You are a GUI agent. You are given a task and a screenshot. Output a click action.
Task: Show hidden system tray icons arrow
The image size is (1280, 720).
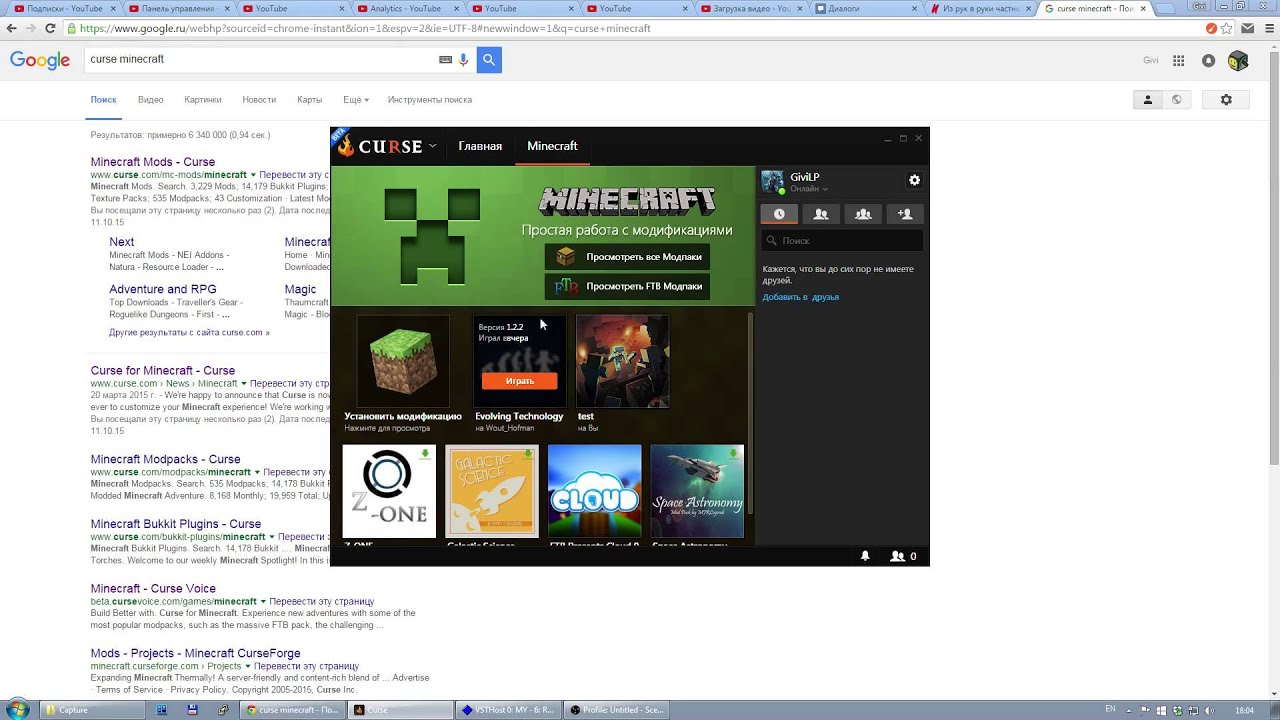click(1128, 710)
